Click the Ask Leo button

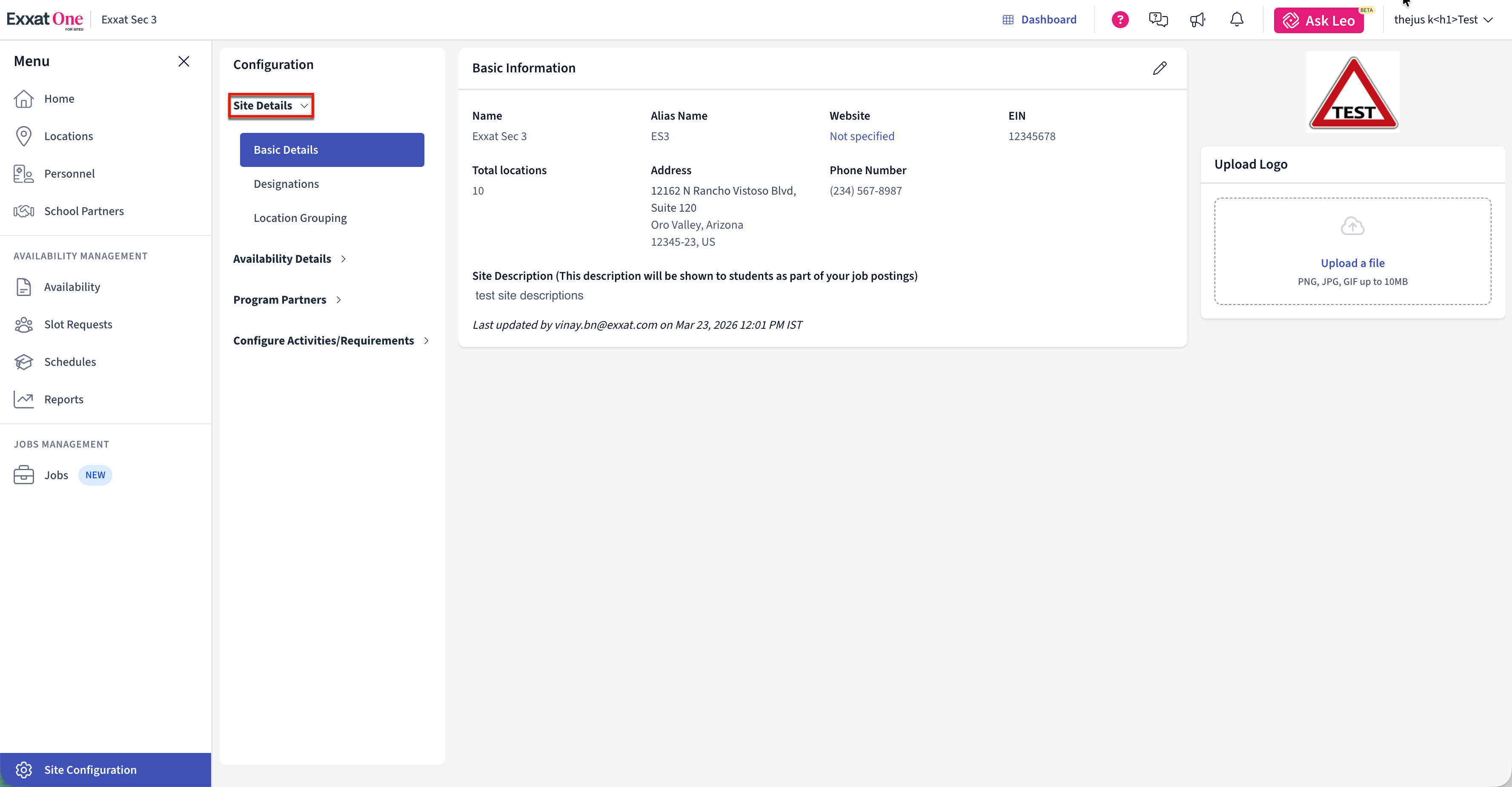(x=1318, y=20)
